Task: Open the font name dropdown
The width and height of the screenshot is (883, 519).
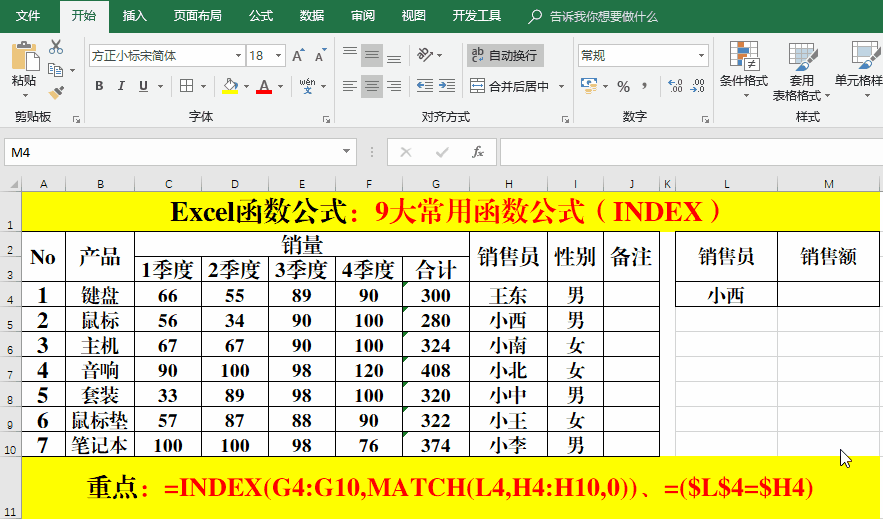Action: point(238,56)
